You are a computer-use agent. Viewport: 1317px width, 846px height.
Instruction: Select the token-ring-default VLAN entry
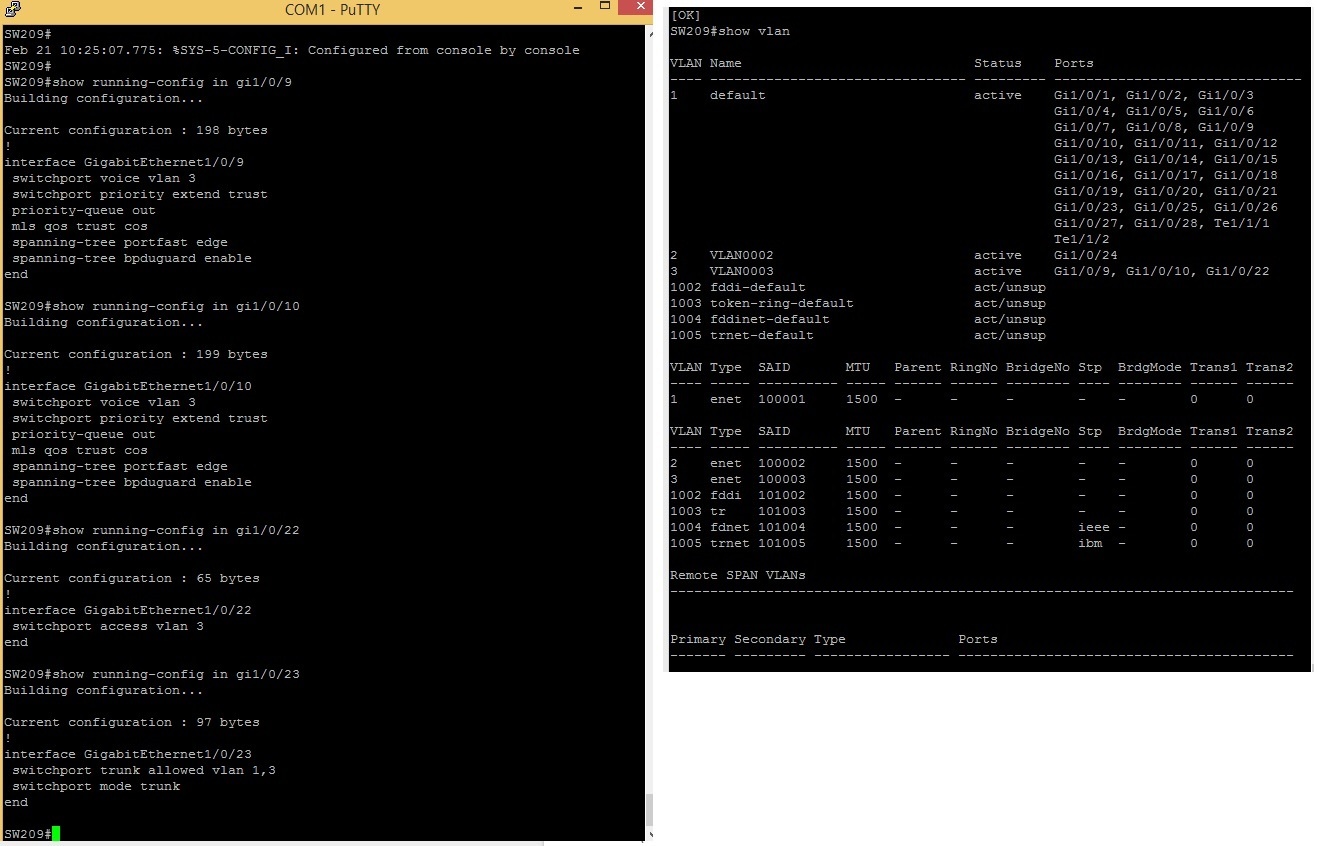click(860, 303)
